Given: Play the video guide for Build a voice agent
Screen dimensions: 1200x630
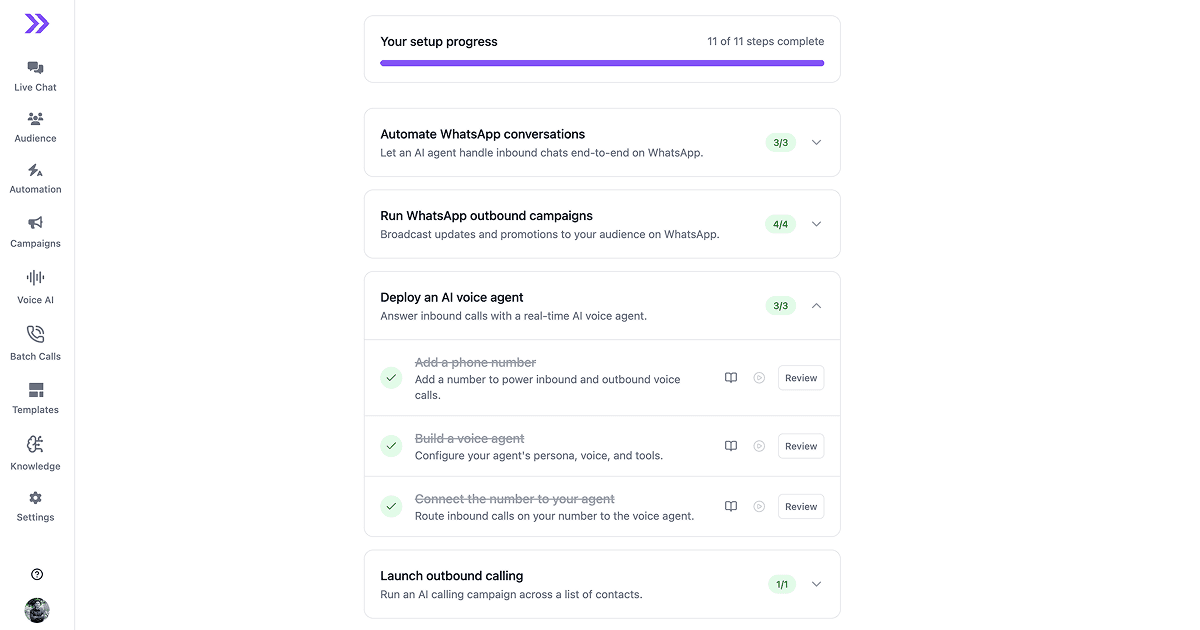Looking at the screenshot, I should (x=759, y=446).
